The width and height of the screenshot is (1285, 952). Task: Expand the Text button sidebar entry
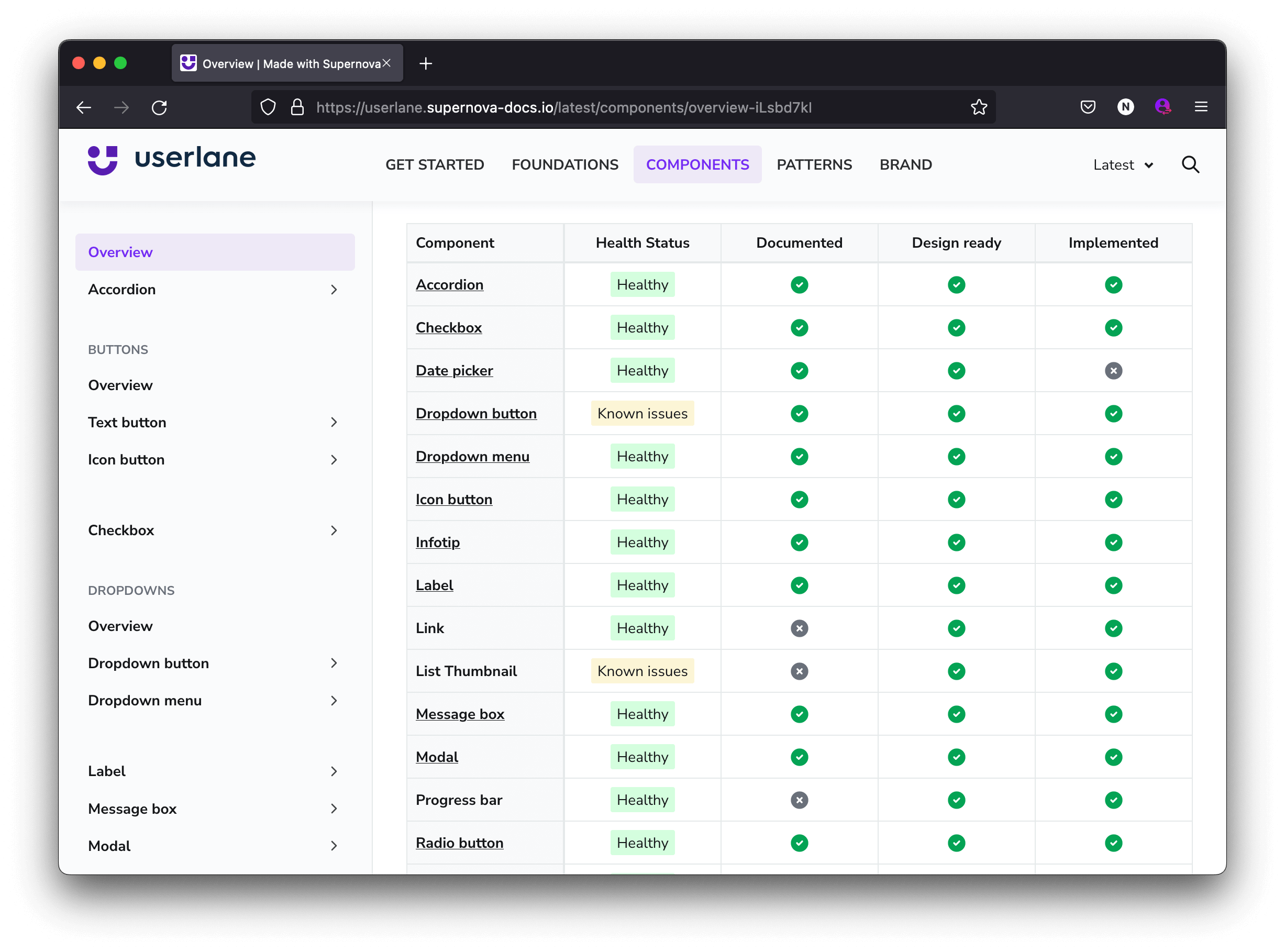(x=334, y=422)
